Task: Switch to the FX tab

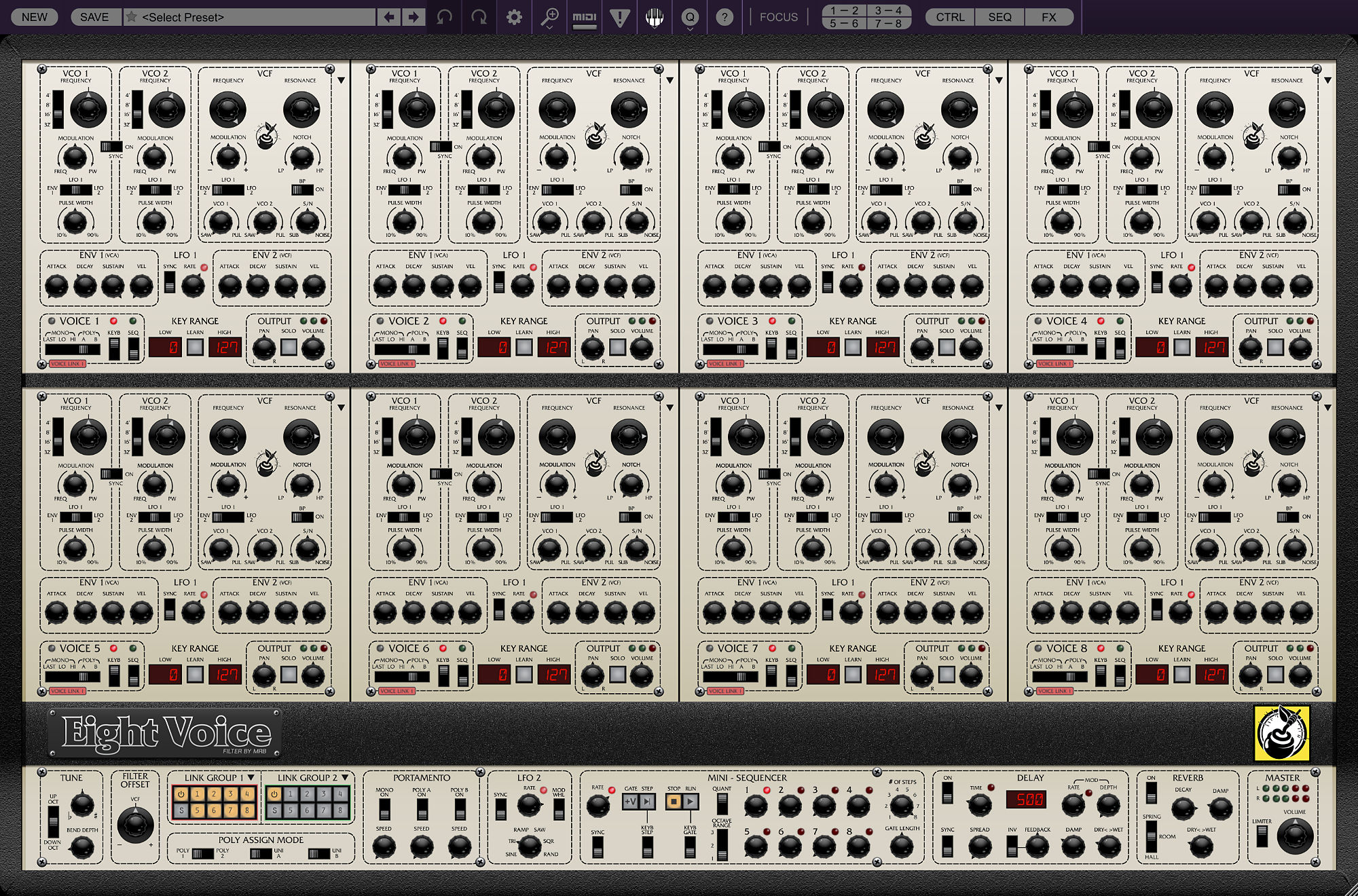Action: point(1049,17)
